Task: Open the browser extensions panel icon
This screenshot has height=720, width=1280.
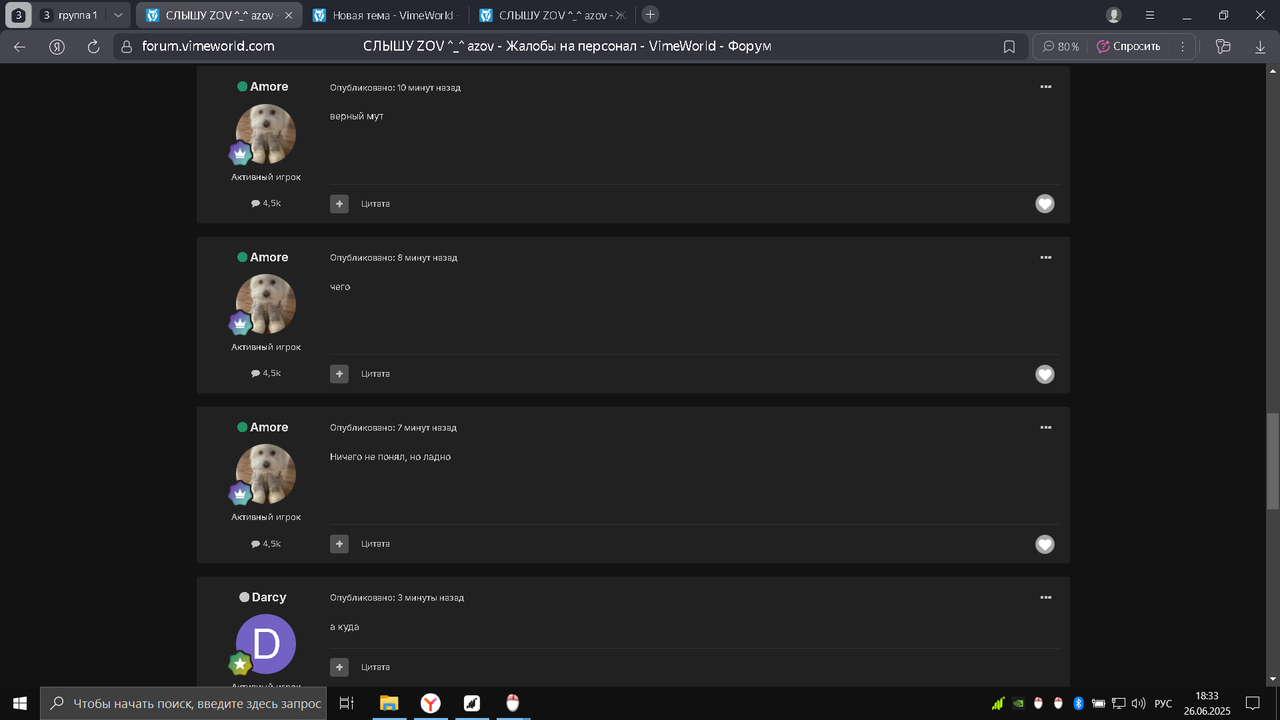Action: click(x=1222, y=46)
